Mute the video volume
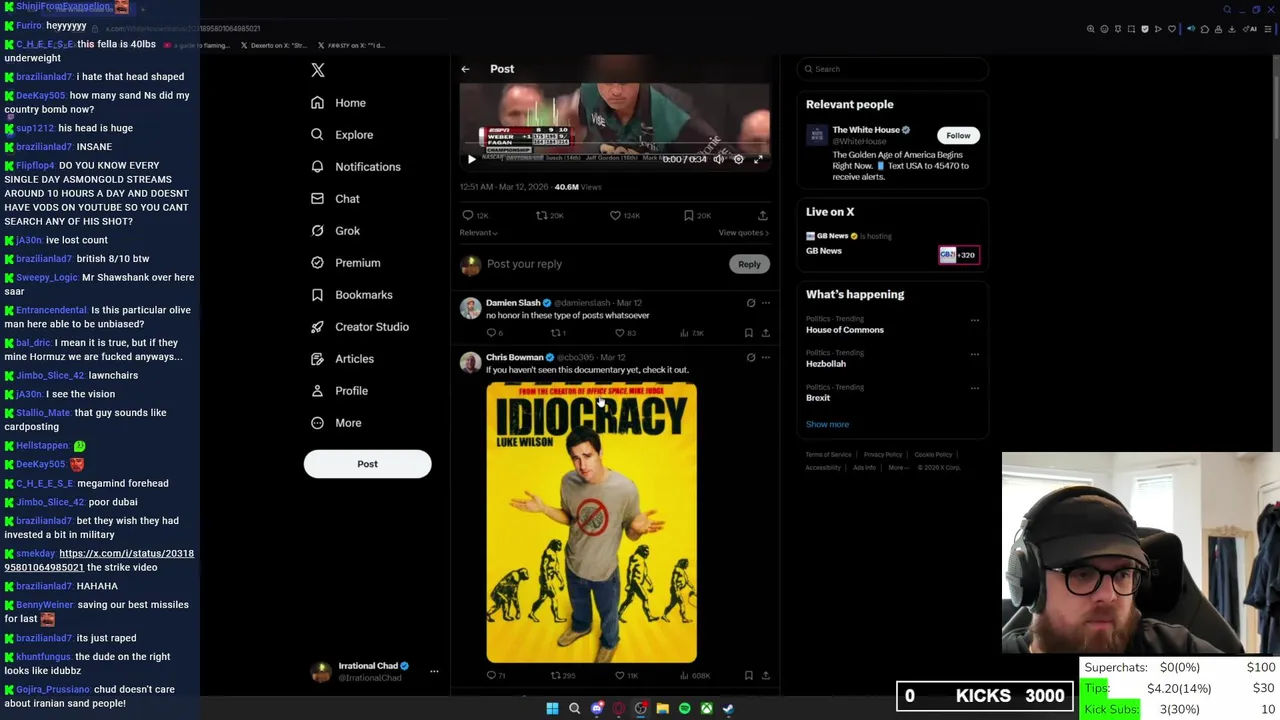Screen dimensions: 1280x720 click(718, 159)
